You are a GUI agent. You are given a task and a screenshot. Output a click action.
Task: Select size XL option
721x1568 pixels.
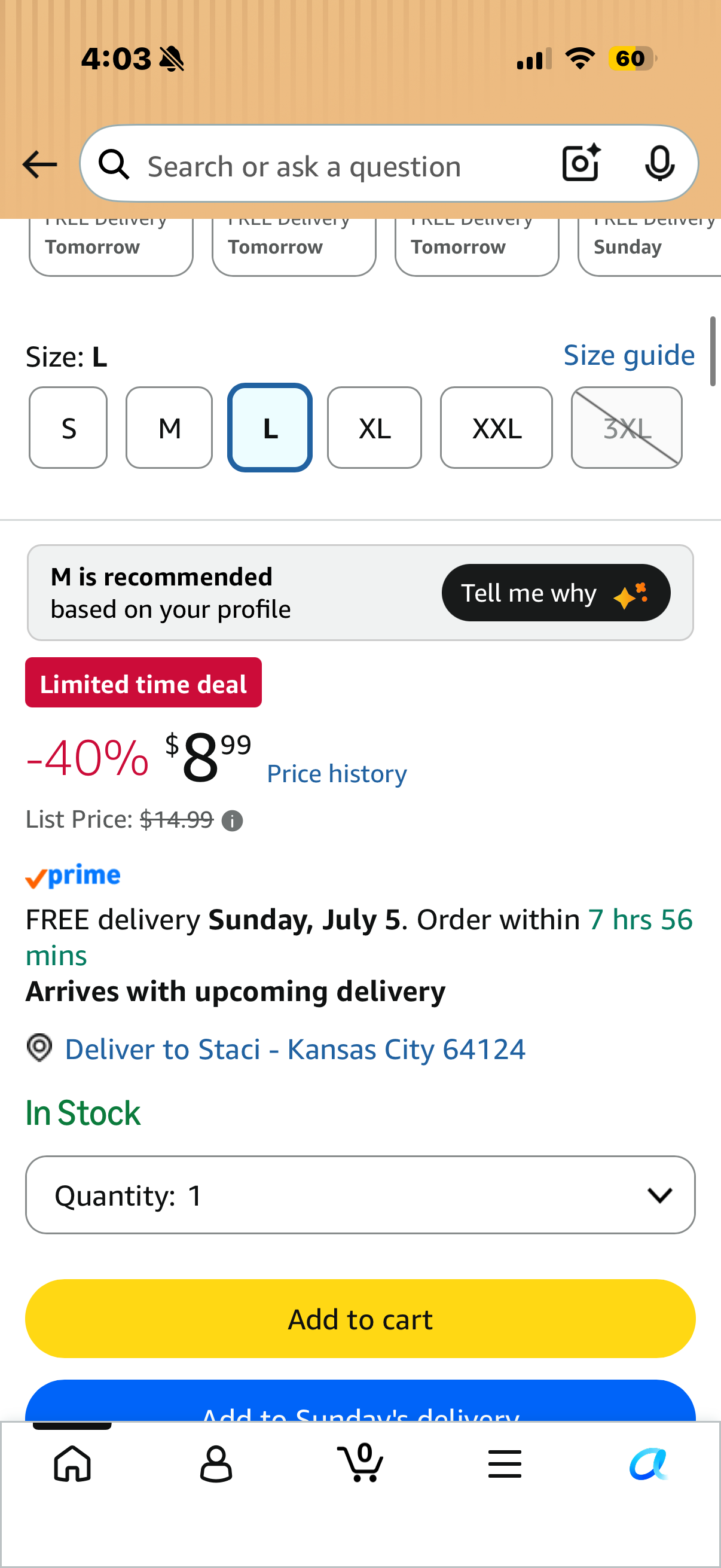click(x=374, y=428)
